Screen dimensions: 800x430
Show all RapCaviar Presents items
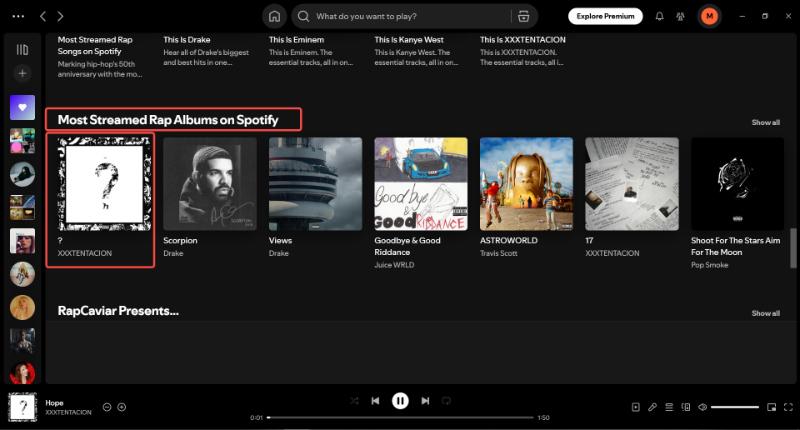click(x=765, y=313)
